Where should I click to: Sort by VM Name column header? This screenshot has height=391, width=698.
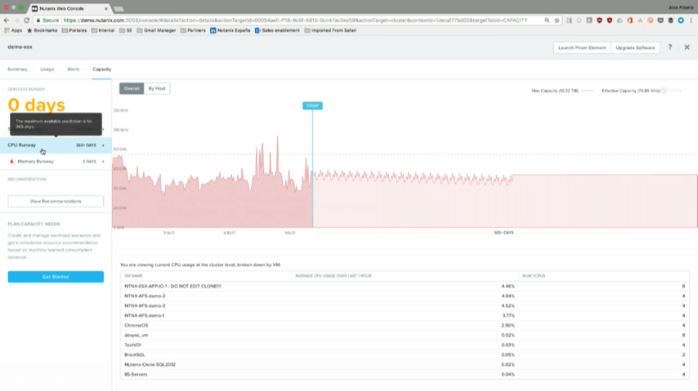(133, 276)
